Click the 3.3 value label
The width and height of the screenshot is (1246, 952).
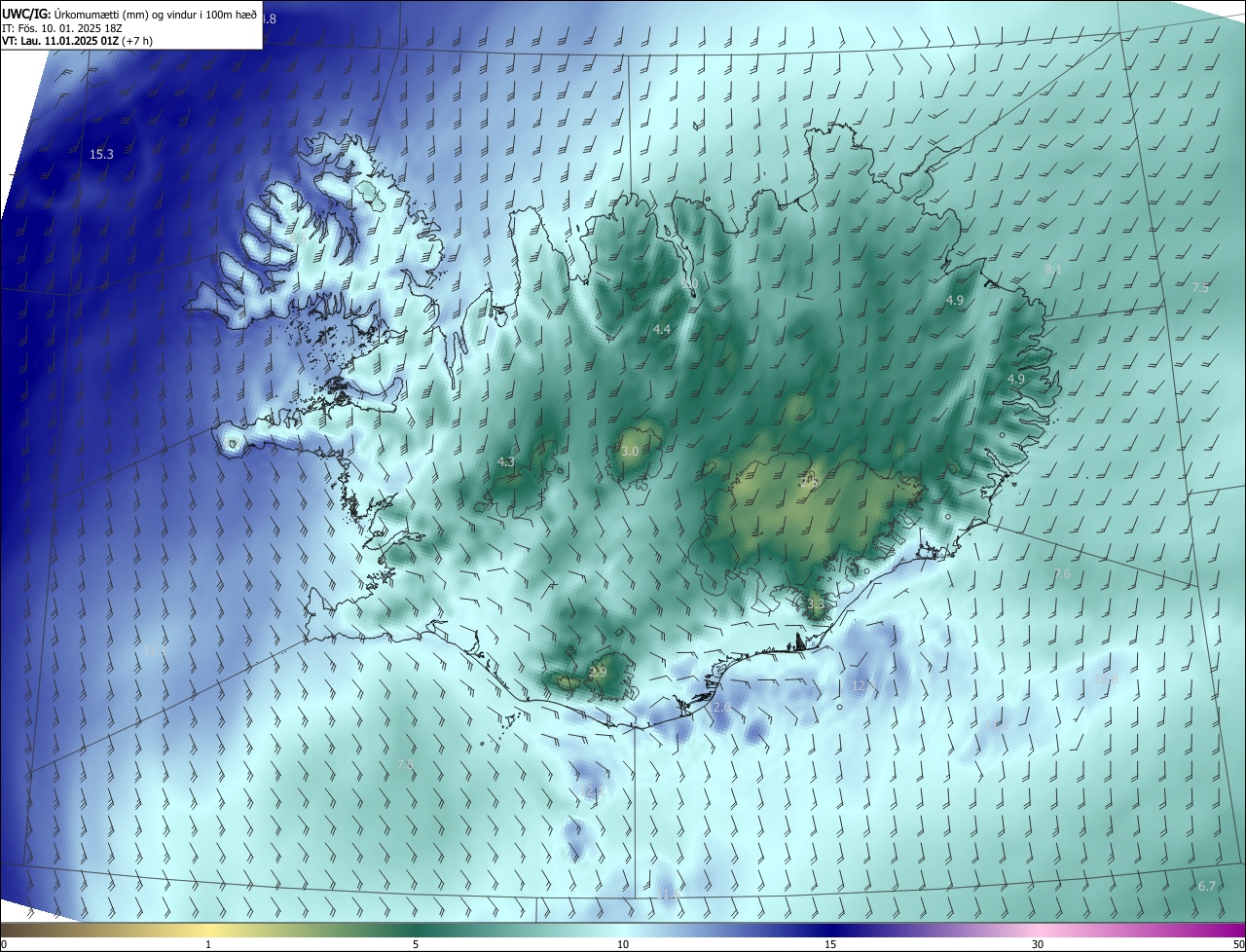(x=816, y=604)
